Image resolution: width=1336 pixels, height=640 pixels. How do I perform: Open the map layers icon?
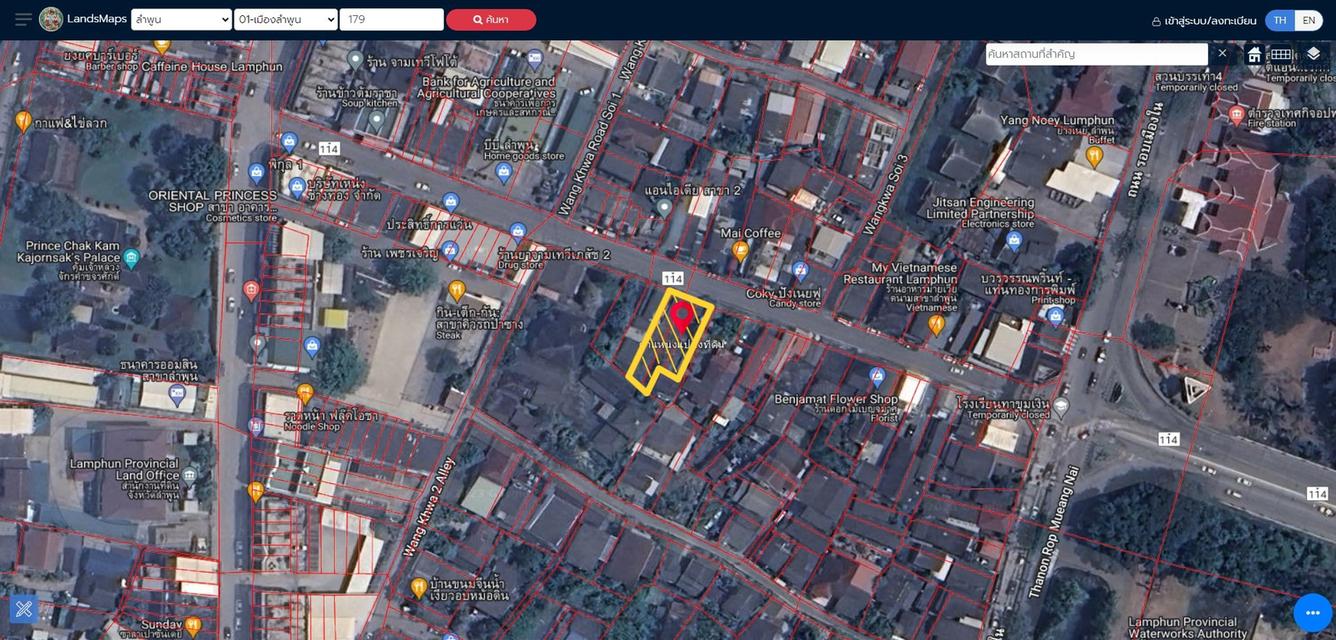[1313, 54]
